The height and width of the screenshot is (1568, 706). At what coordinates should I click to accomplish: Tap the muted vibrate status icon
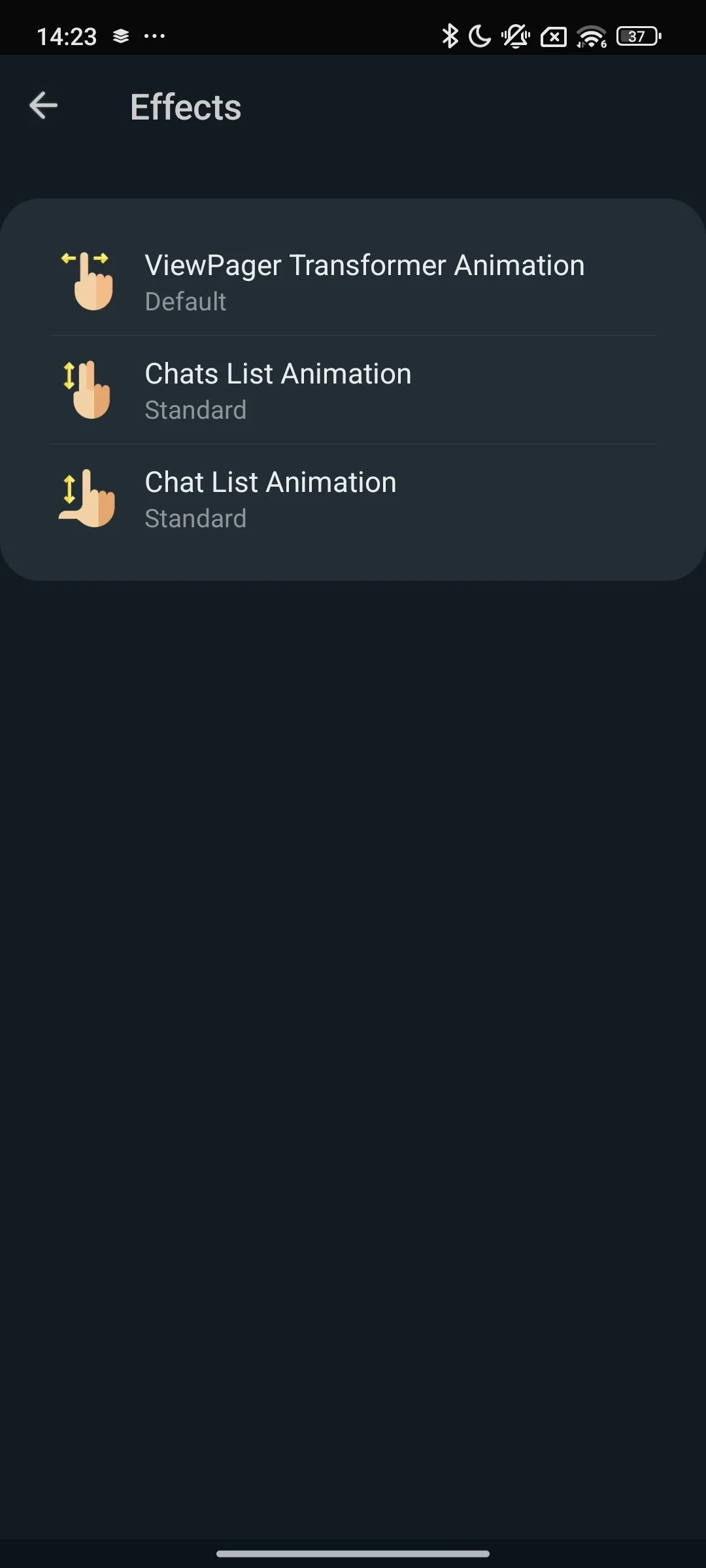pyautogui.click(x=516, y=37)
